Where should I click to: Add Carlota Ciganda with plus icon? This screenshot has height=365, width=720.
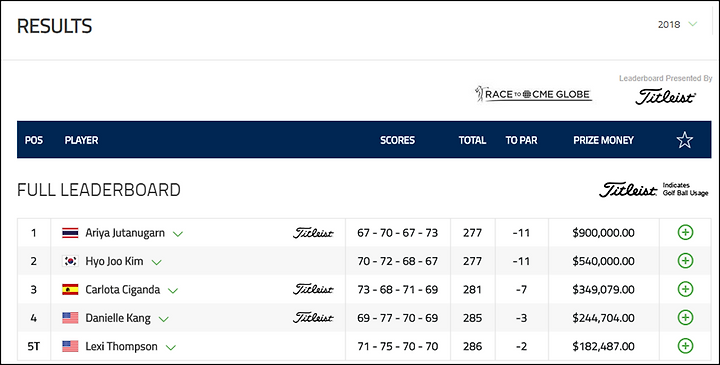(x=685, y=289)
